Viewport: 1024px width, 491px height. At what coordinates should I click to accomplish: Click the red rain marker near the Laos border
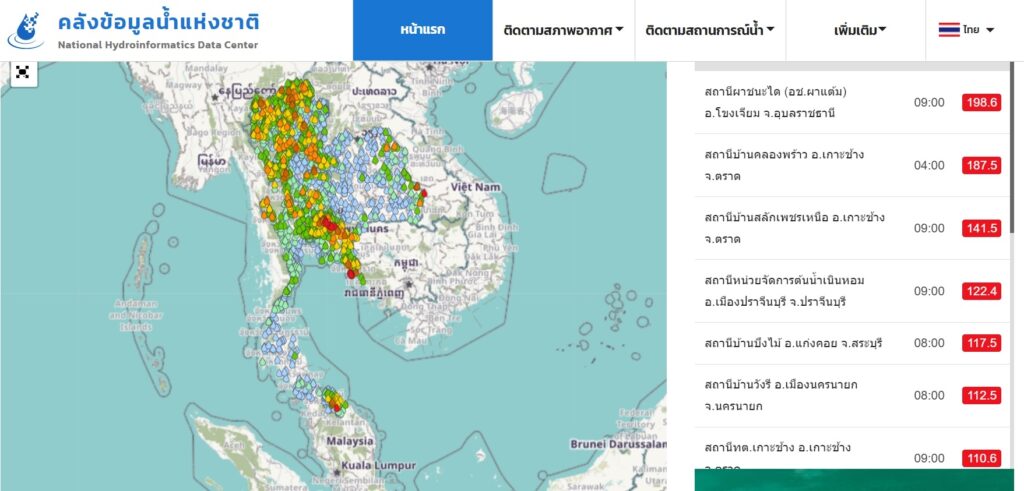tap(423, 193)
